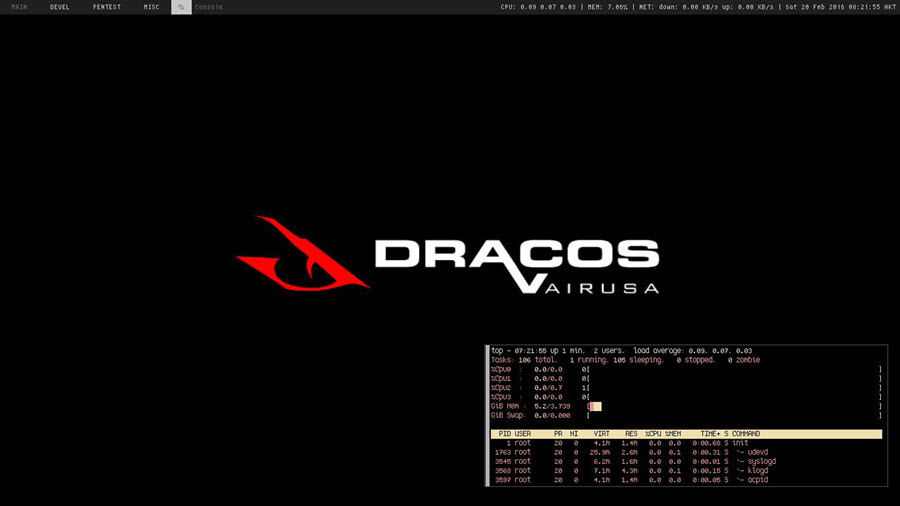The height and width of the screenshot is (506, 900).
Task: Click the CPU load readout in status bar
Action: (538, 7)
